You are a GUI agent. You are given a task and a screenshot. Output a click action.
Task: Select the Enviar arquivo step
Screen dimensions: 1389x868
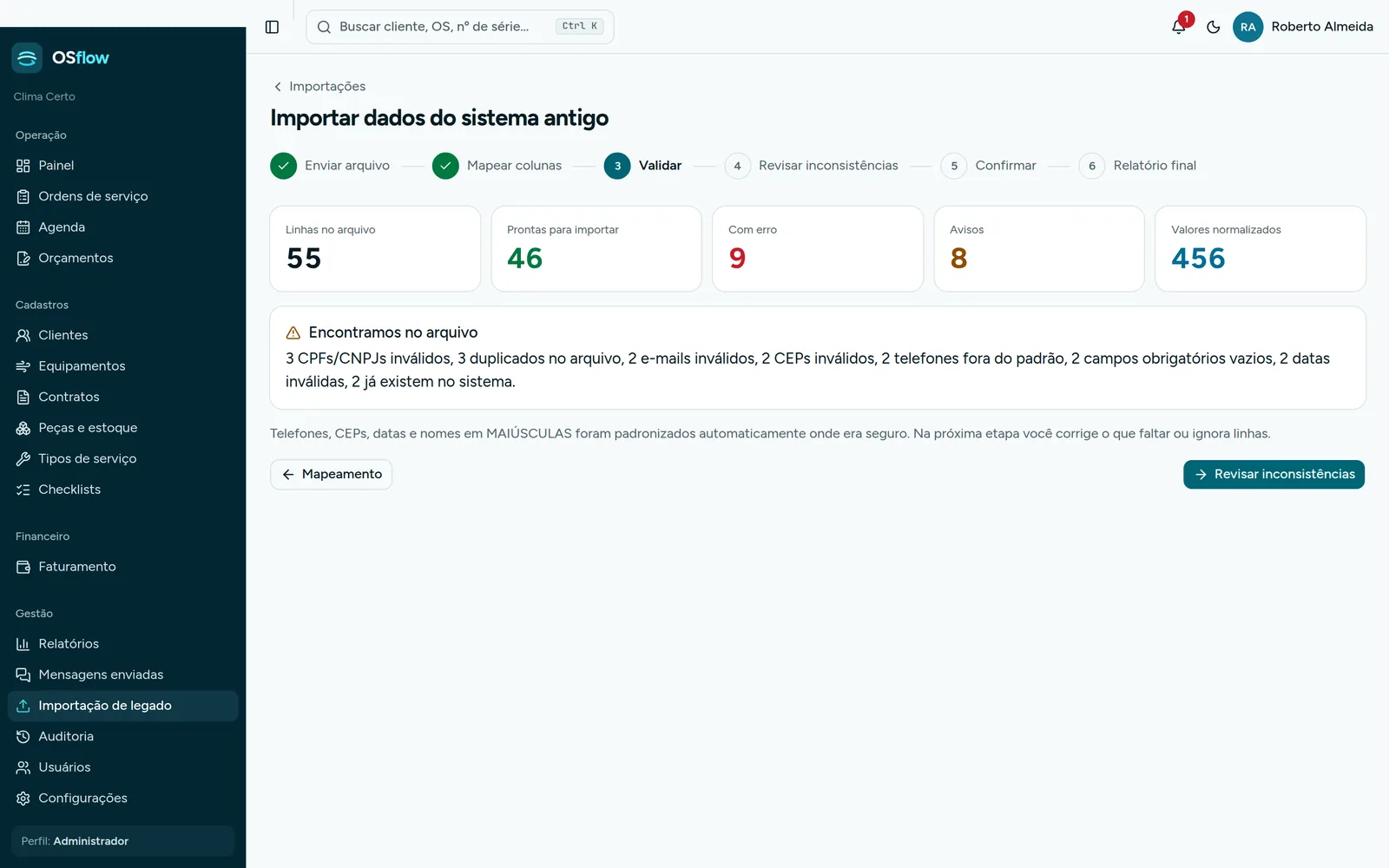point(330,166)
